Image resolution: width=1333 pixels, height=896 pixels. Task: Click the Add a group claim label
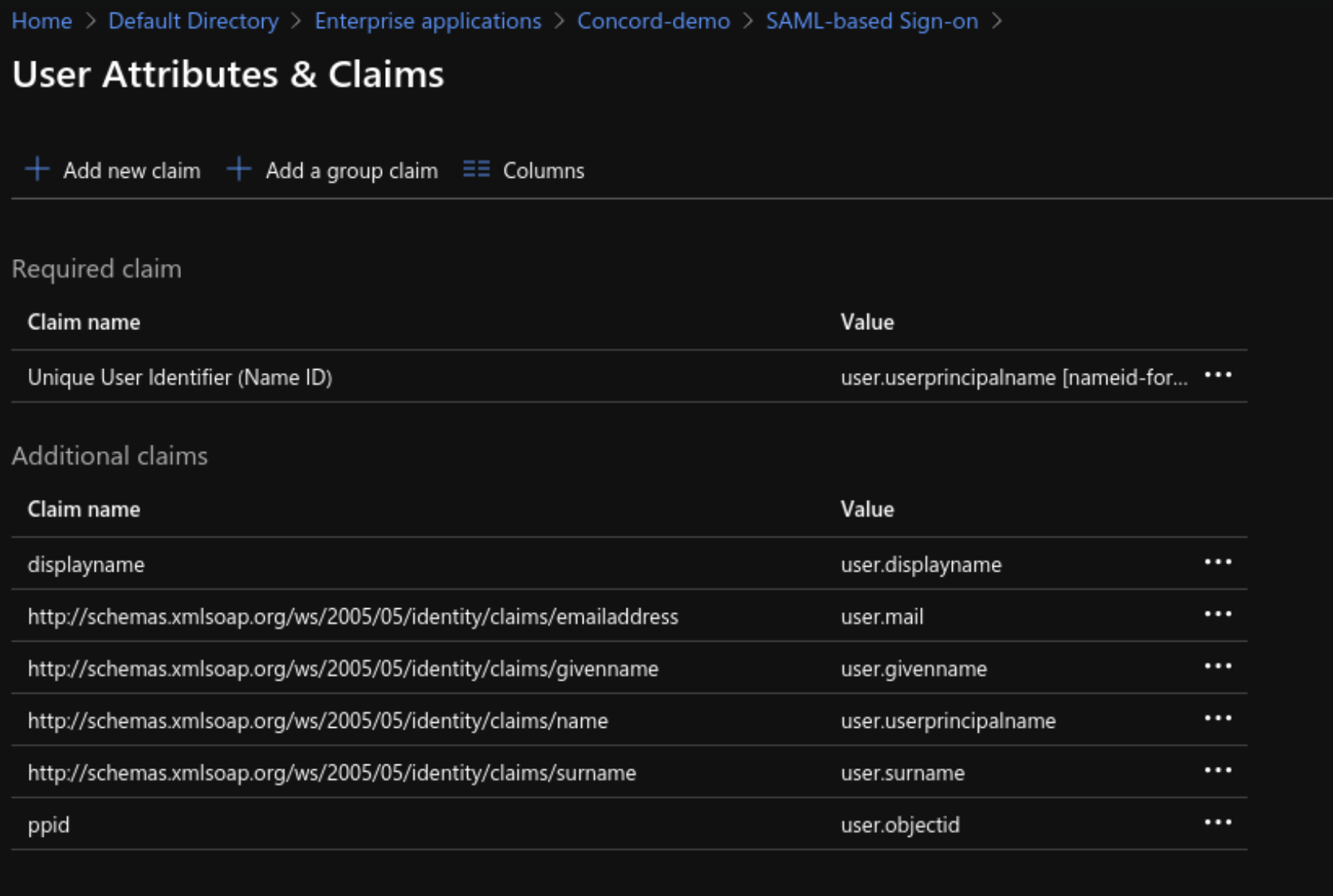tap(352, 171)
